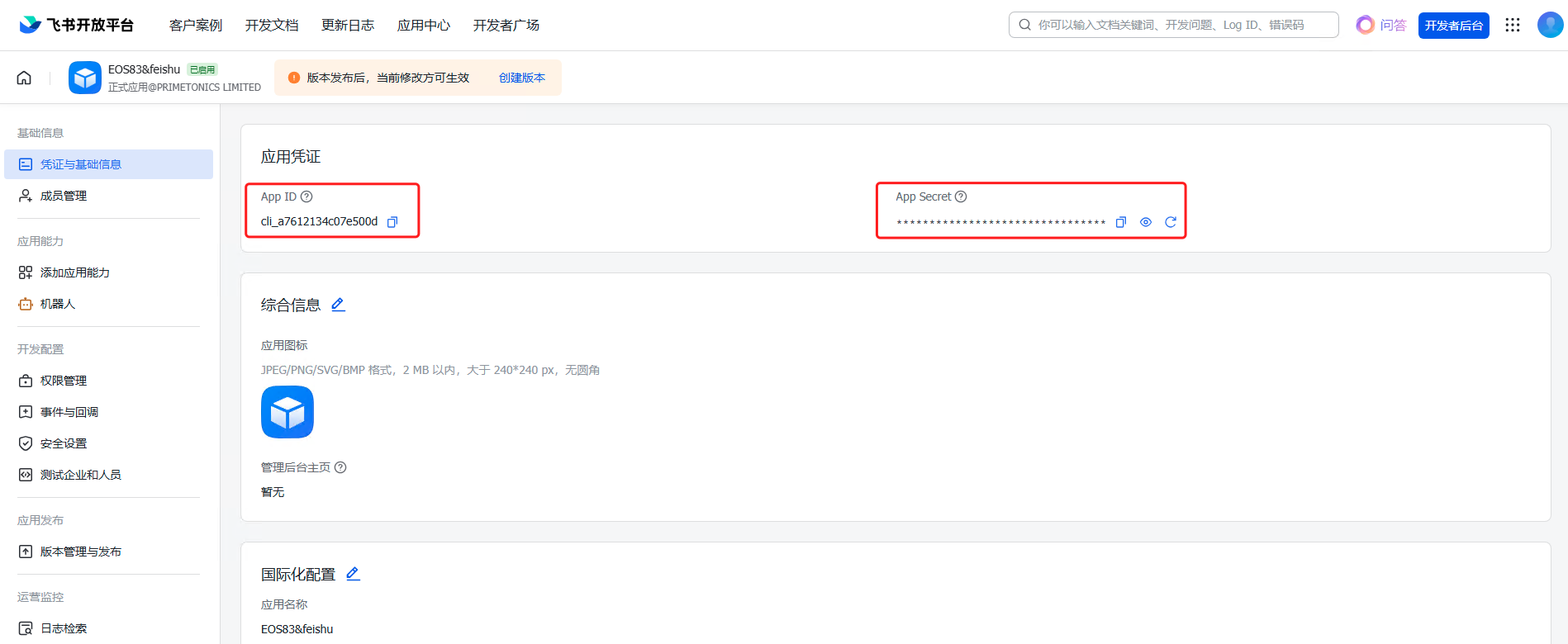This screenshot has width=1568, height=644.
Task: Open help tooltip next to App ID
Action: tap(306, 197)
